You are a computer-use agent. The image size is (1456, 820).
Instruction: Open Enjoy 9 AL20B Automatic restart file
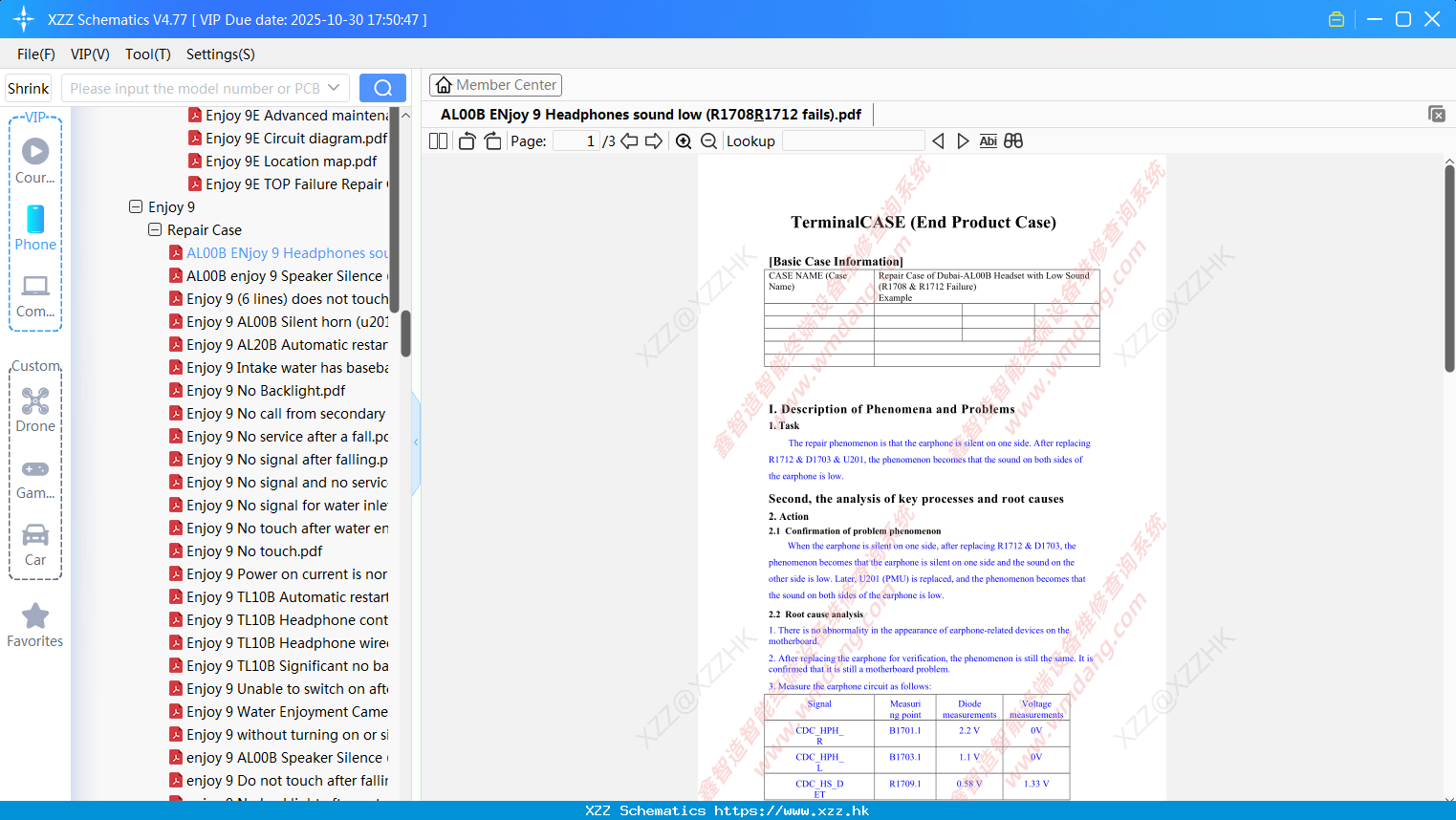[x=278, y=344]
